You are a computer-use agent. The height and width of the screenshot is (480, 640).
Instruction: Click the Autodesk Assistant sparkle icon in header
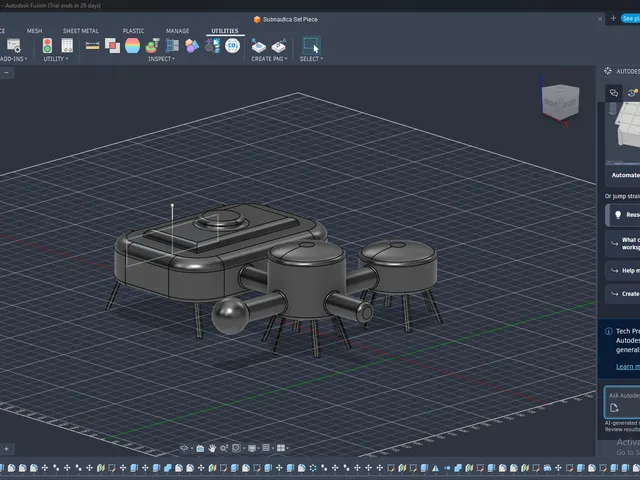[608, 71]
